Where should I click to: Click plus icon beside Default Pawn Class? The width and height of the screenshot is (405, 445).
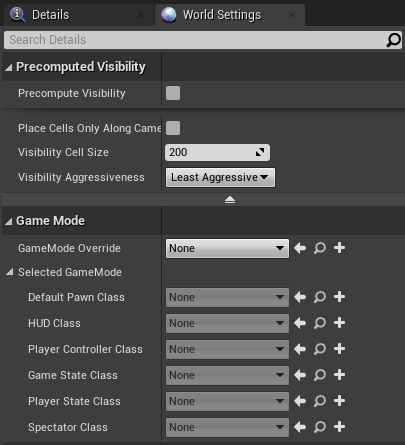[339, 297]
